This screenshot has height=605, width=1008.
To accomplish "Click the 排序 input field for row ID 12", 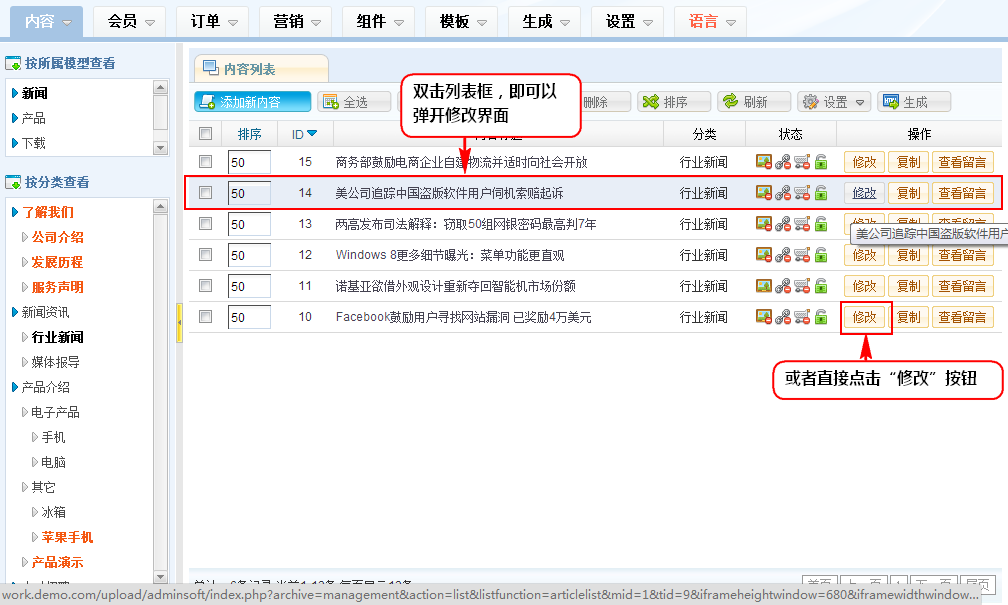I will point(249,255).
